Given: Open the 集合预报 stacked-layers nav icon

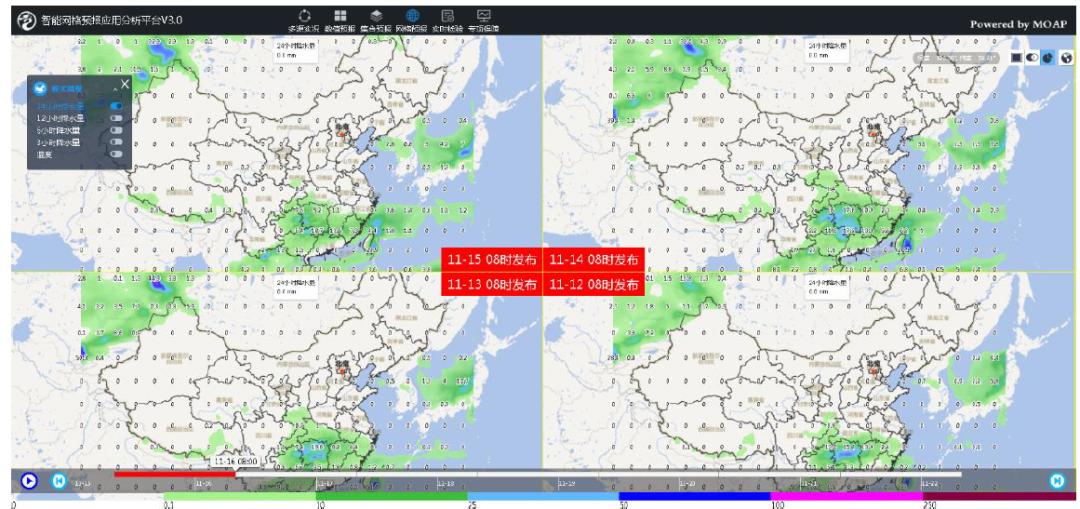Looking at the screenshot, I should (x=376, y=15).
